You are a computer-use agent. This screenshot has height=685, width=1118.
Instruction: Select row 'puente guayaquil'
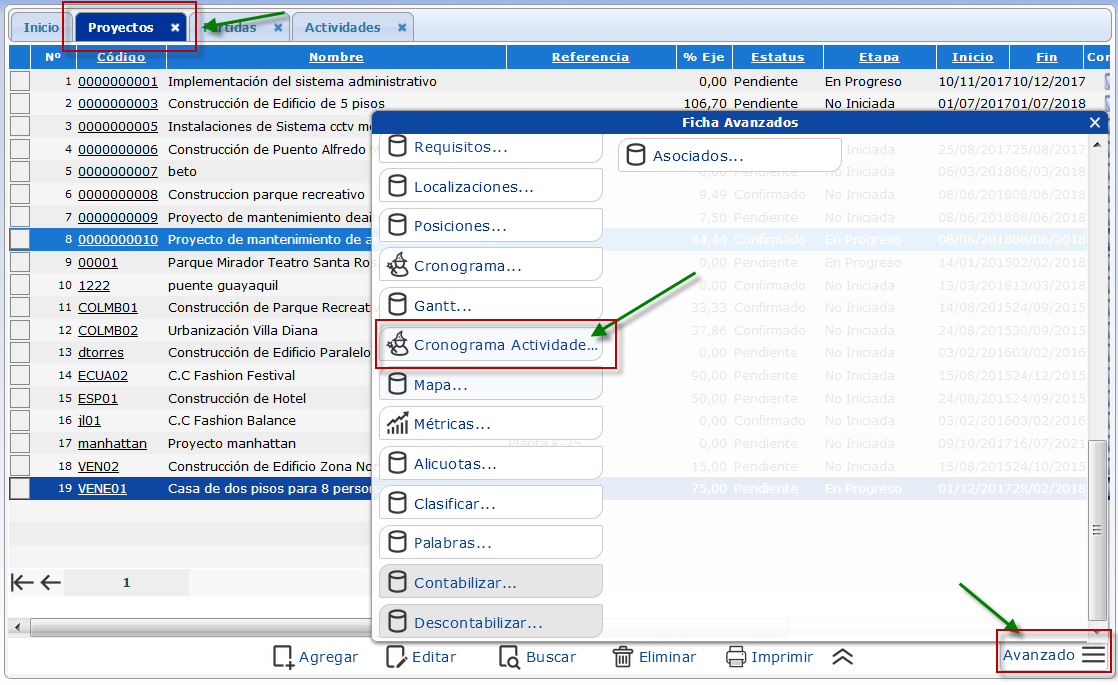222,285
